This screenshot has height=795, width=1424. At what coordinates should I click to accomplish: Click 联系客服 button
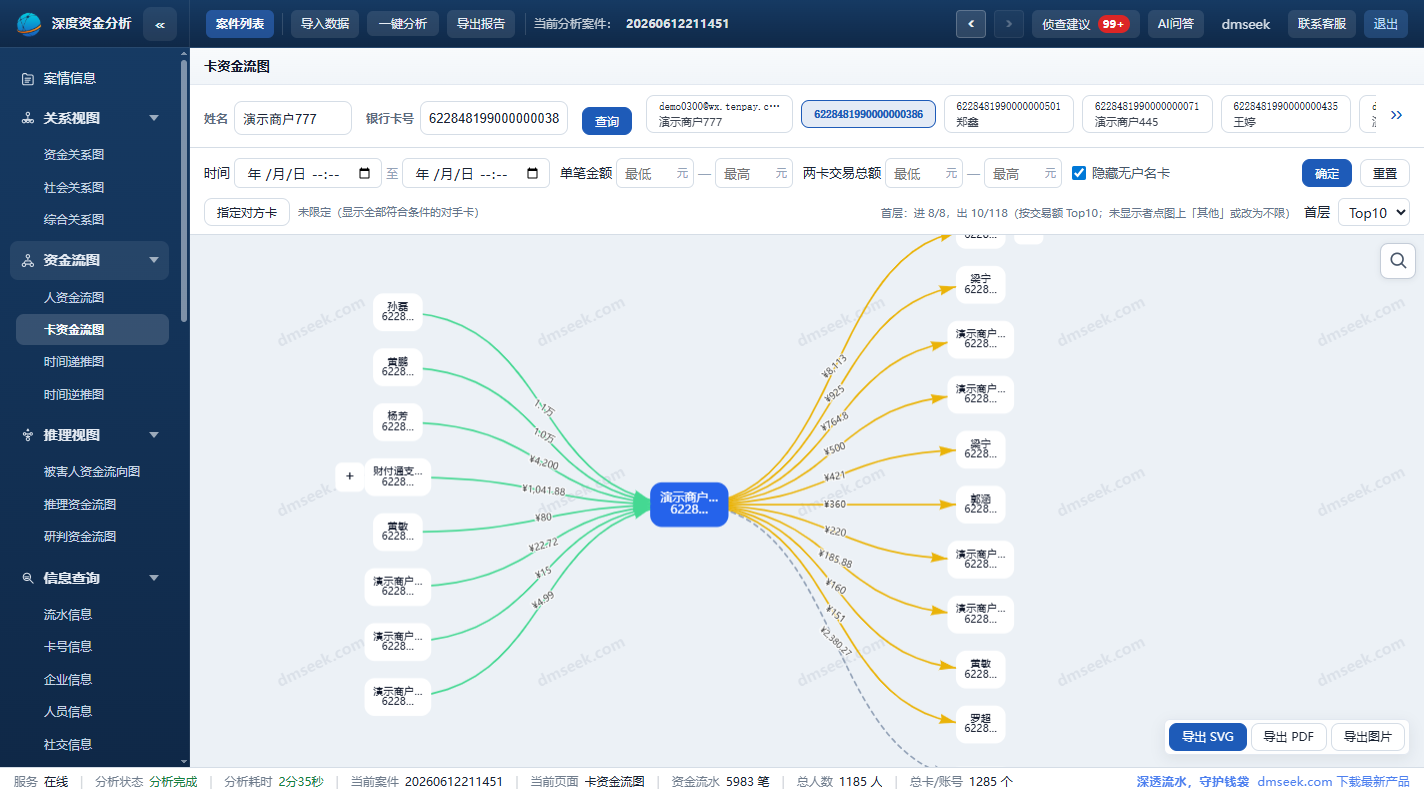point(1322,24)
